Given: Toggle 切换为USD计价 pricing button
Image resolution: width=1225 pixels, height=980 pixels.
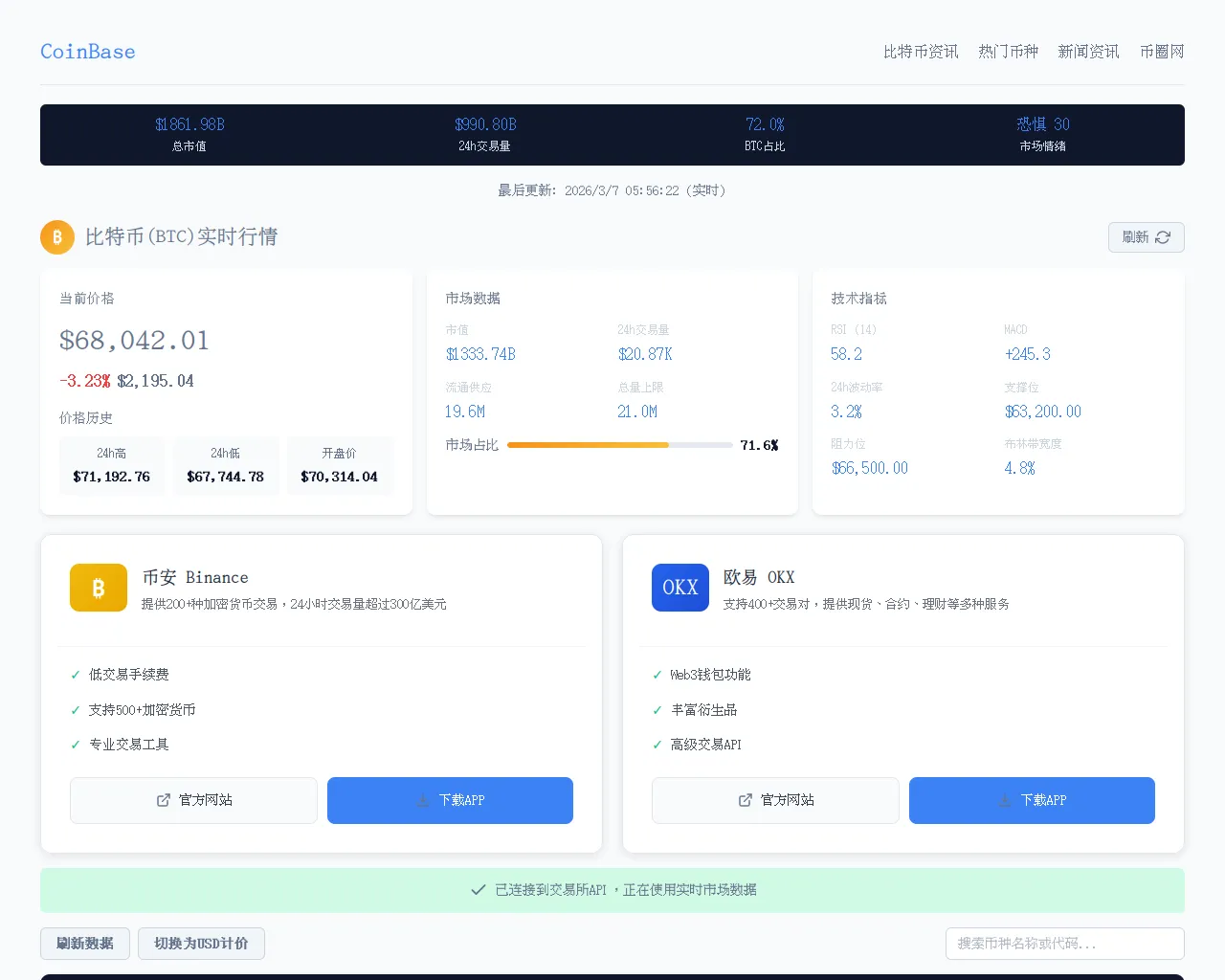Looking at the screenshot, I should (201, 944).
